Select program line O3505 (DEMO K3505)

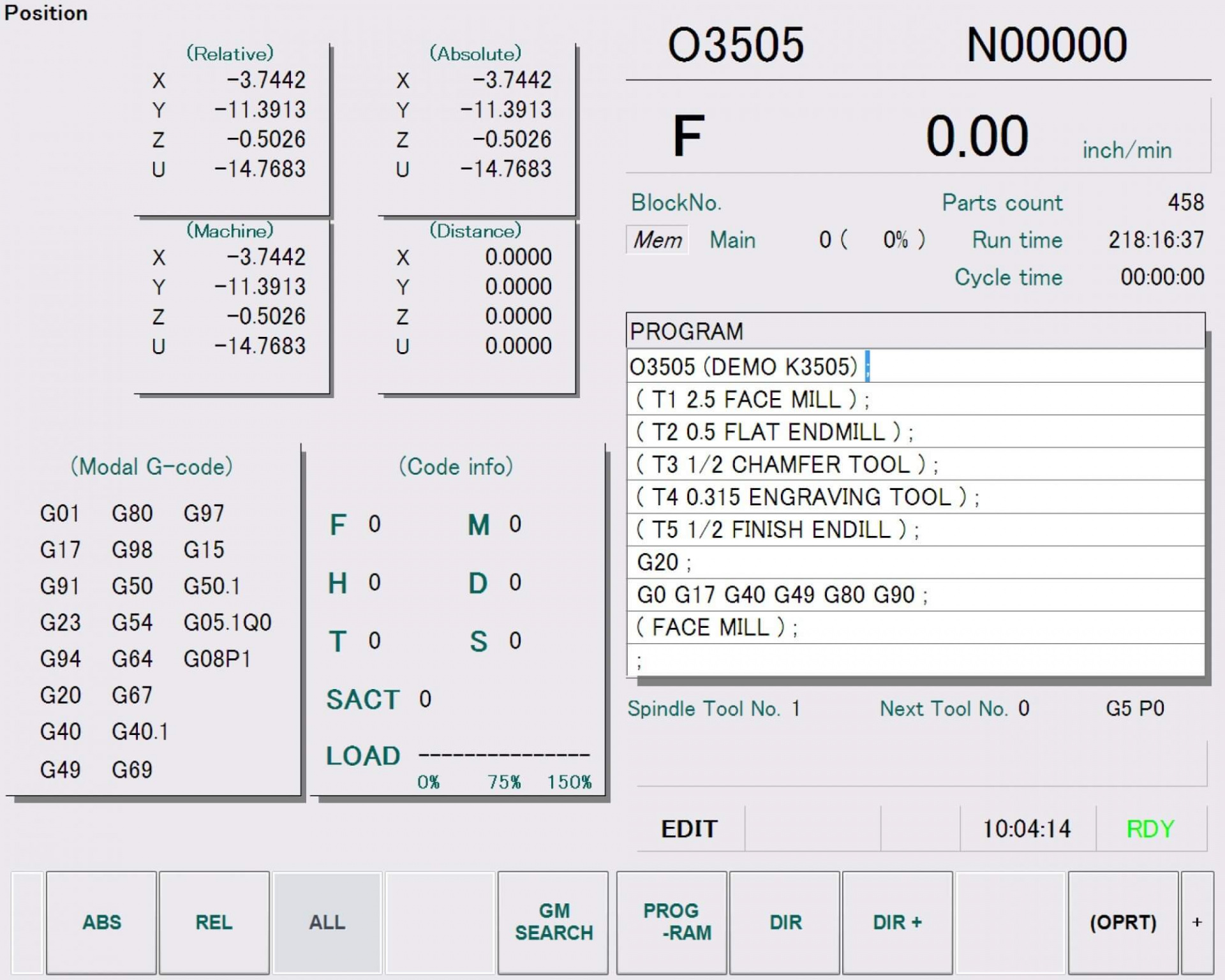(x=743, y=367)
